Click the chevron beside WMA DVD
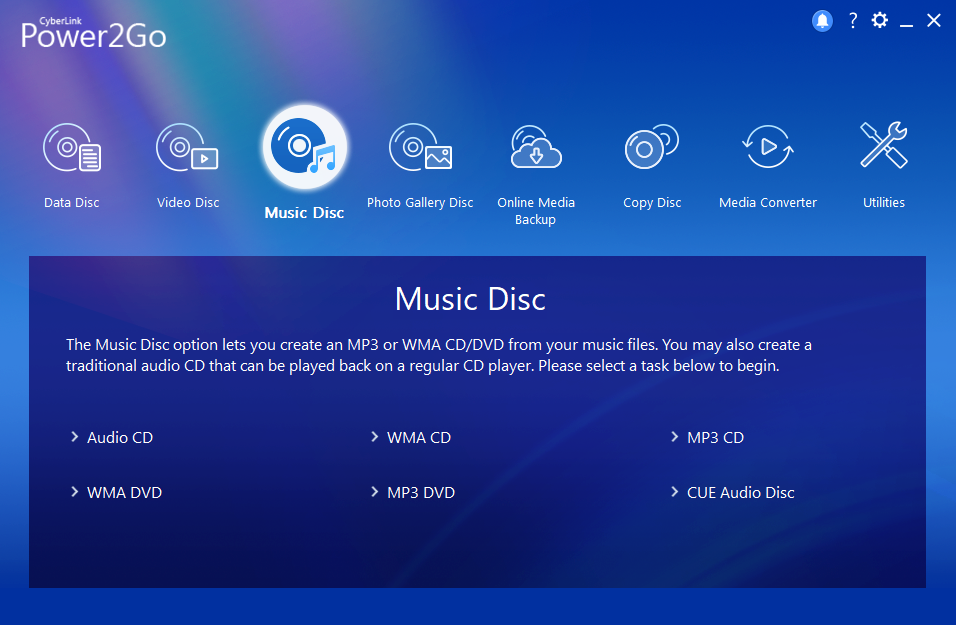 point(74,491)
